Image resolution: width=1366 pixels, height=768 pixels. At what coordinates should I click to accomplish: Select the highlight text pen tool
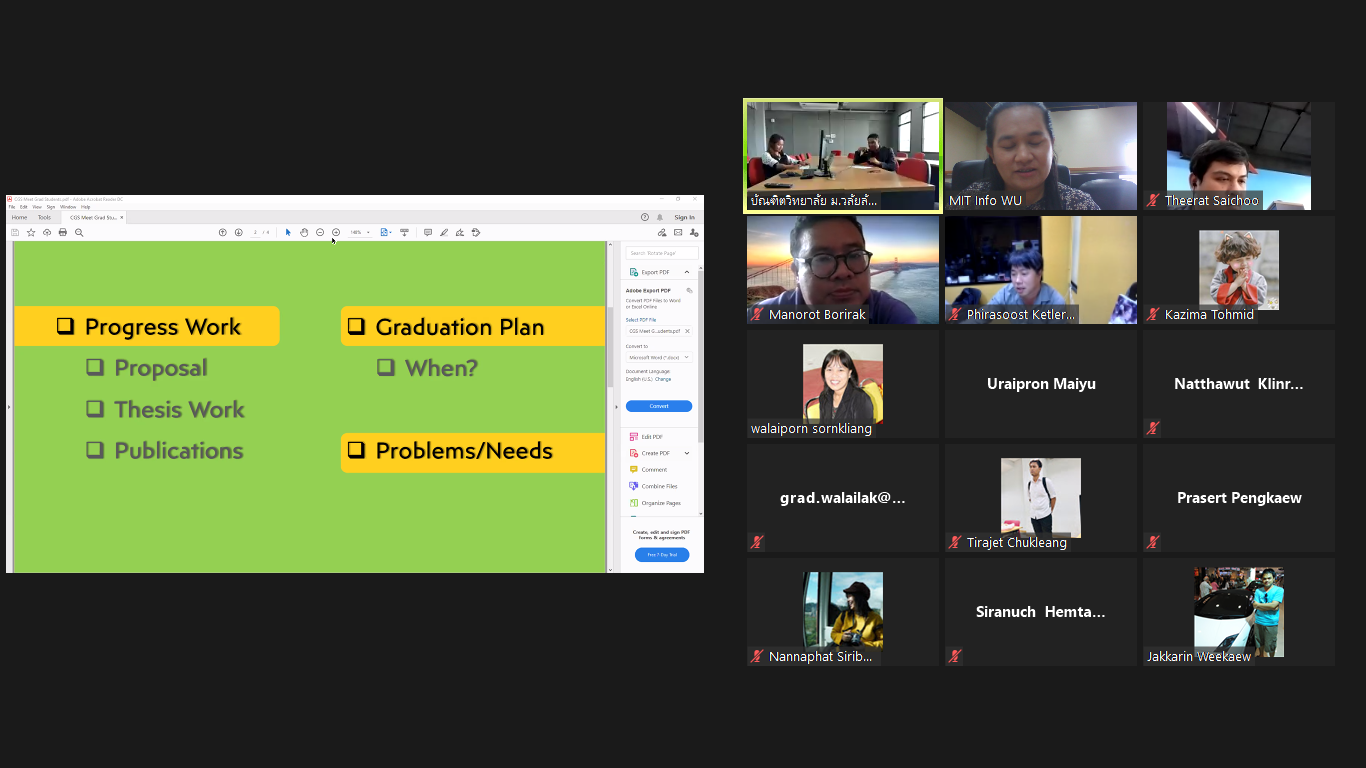[x=444, y=232]
